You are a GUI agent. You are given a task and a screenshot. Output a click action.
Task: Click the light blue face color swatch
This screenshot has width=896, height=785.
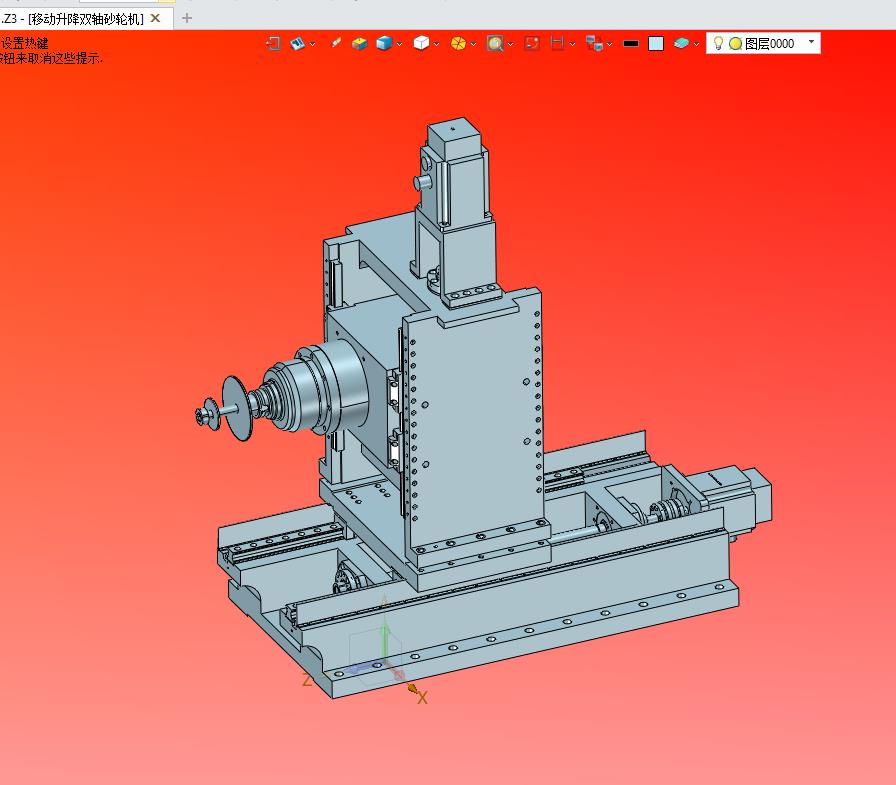pyautogui.click(x=656, y=43)
